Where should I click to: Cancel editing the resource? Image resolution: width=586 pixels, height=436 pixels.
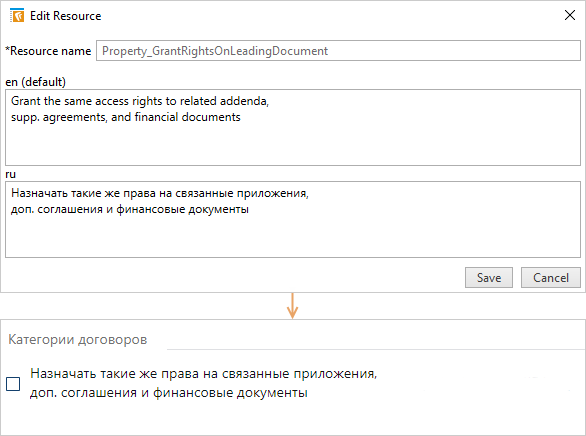[550, 278]
